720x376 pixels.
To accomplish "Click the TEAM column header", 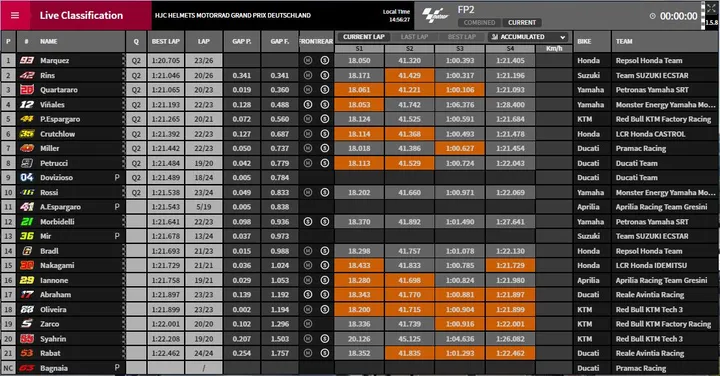I will [x=624, y=41].
